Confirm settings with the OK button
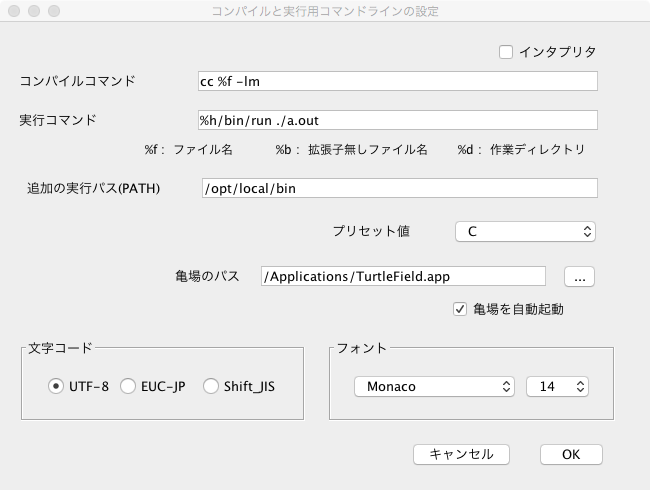 tap(571, 454)
